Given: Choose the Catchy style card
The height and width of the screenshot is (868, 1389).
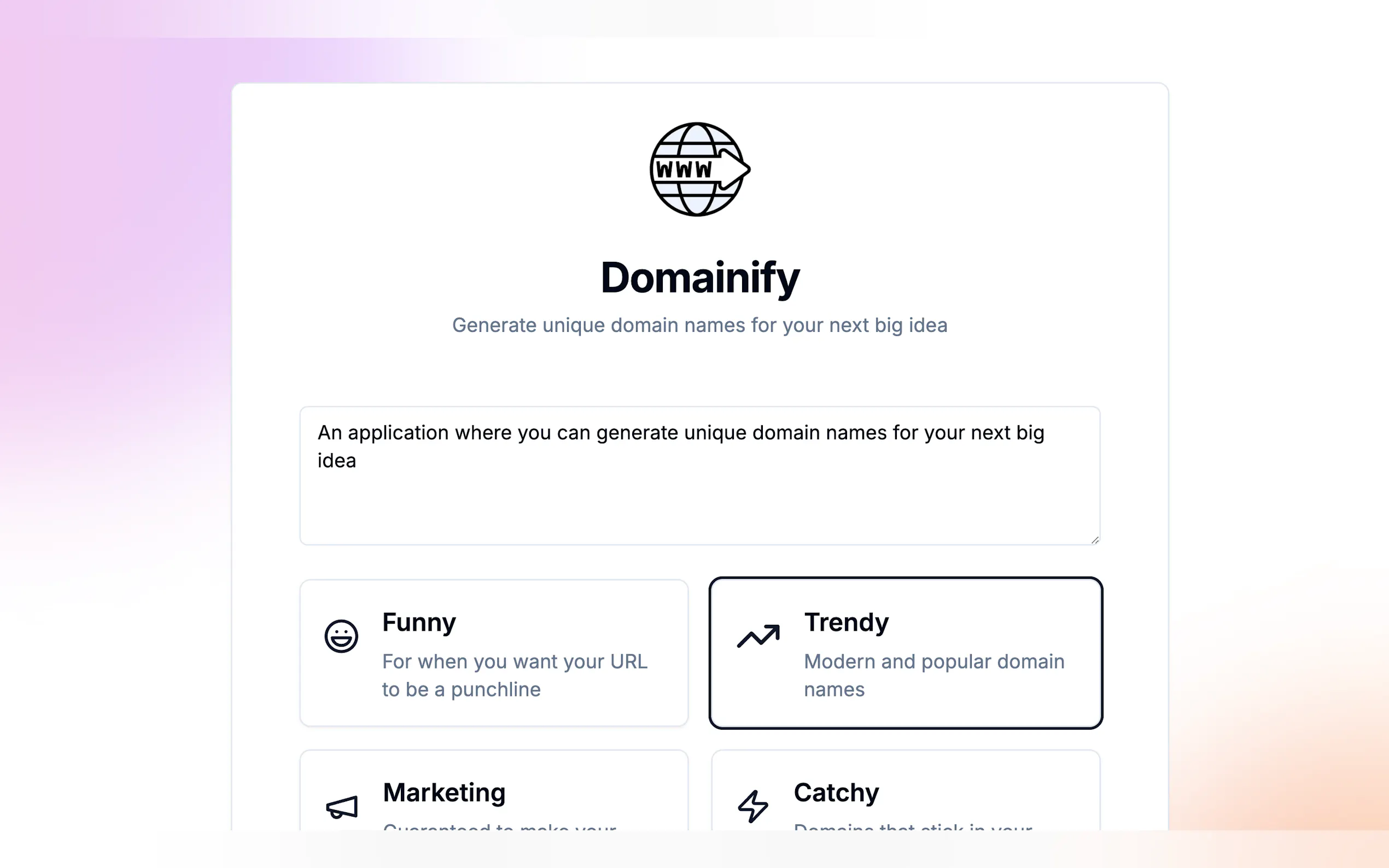Looking at the screenshot, I should click(906, 792).
